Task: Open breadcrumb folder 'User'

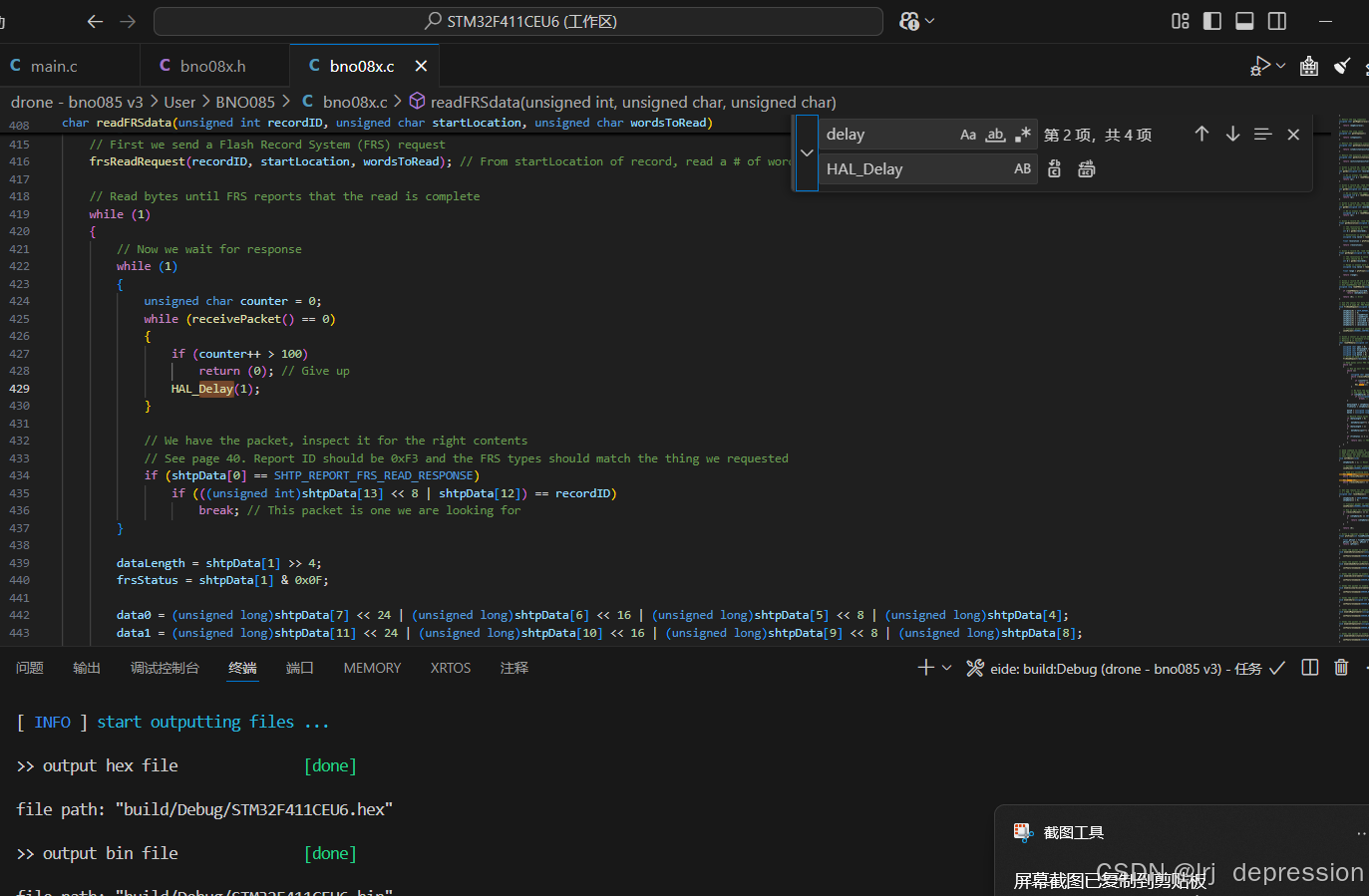Action: tap(179, 102)
